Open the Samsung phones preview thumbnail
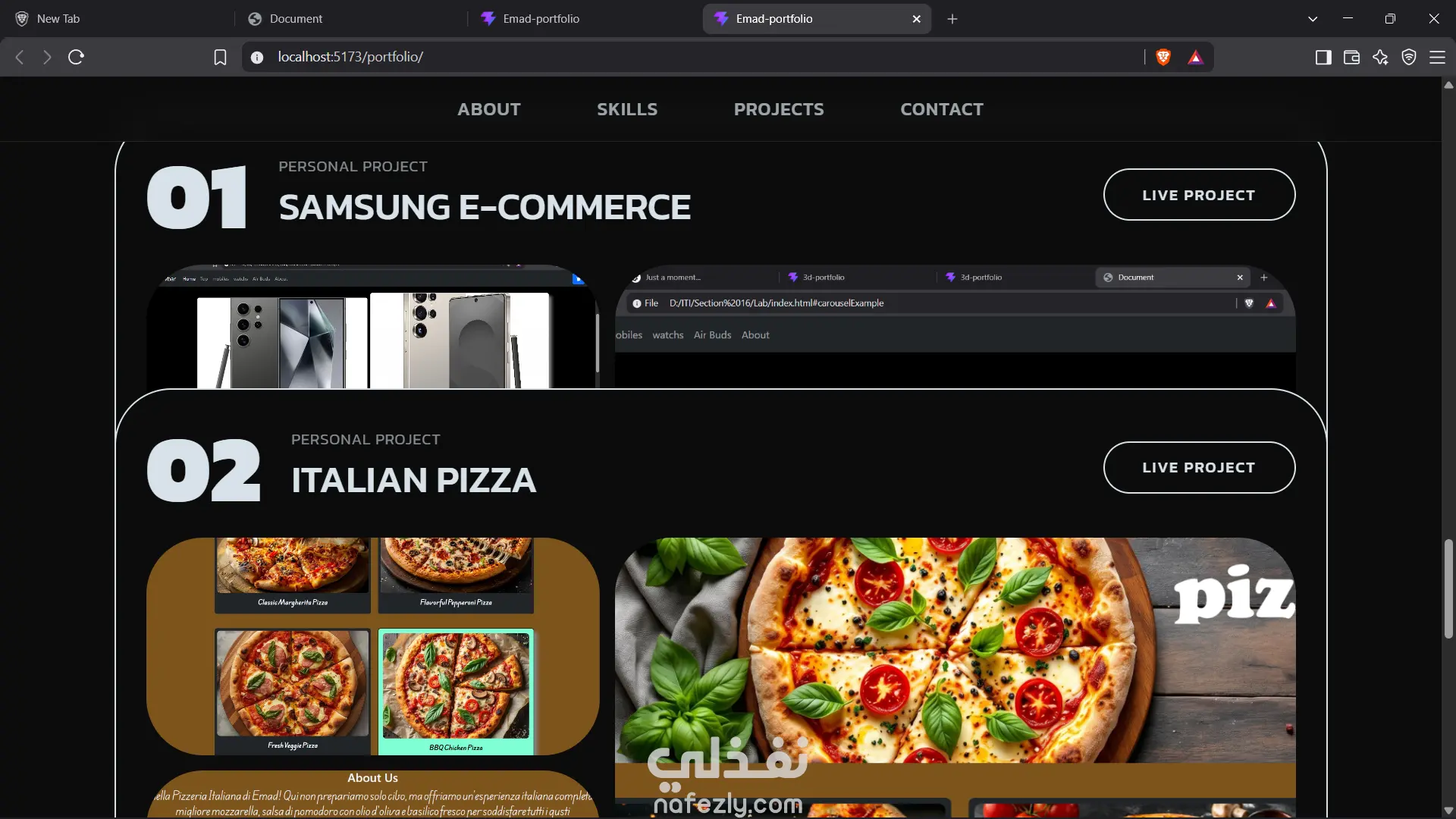The height and width of the screenshot is (819, 1456). (372, 327)
